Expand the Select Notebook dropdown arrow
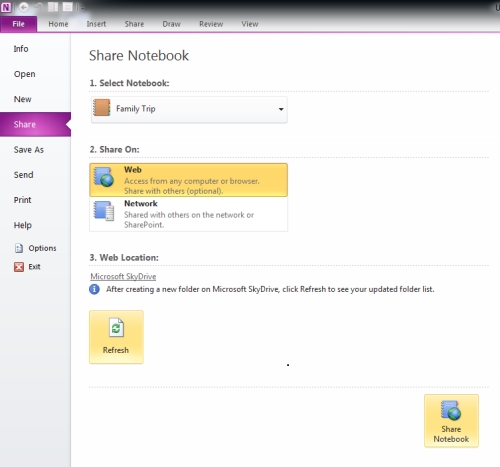The width and height of the screenshot is (500, 467). pyautogui.click(x=281, y=109)
